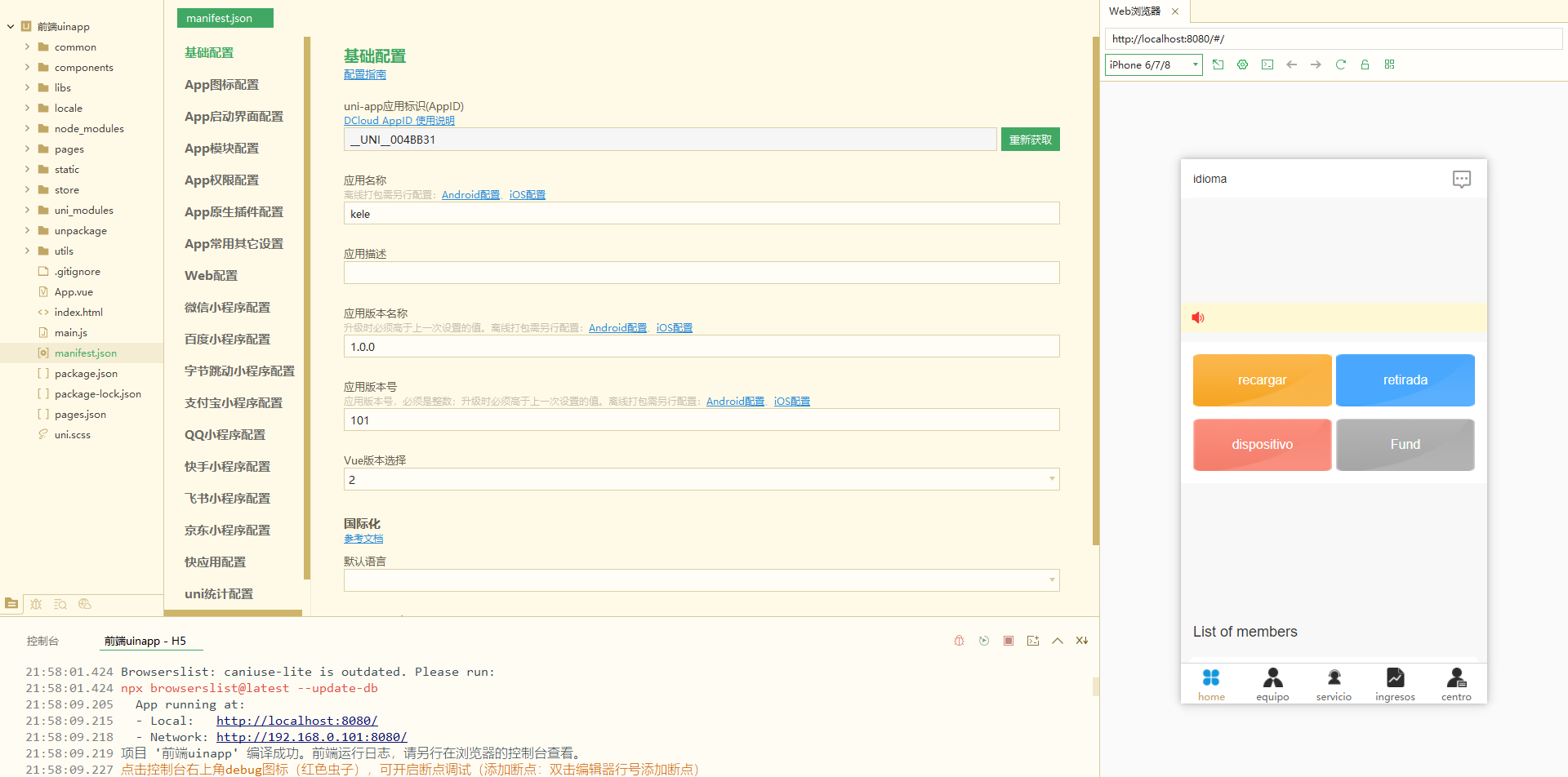Collapse the console panel with the up chevron
1568x777 pixels.
[x=1058, y=641]
